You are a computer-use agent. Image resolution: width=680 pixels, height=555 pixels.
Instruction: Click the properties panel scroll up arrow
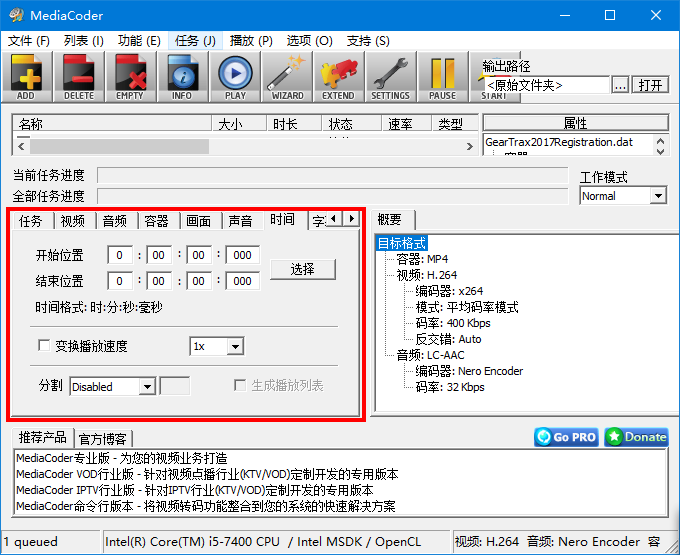pos(660,141)
